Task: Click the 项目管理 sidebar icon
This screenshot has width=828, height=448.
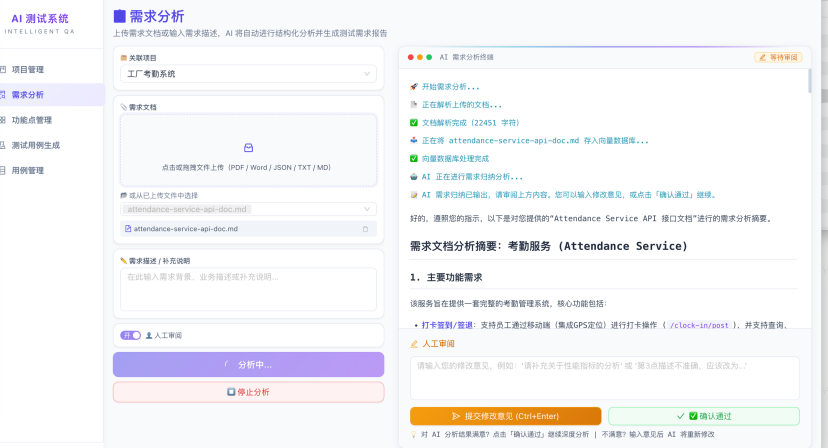Action: (x=3, y=70)
